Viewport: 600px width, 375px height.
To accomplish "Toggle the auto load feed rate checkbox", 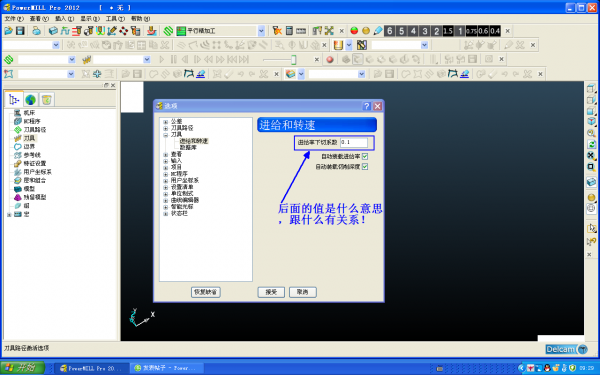I will [365, 157].
